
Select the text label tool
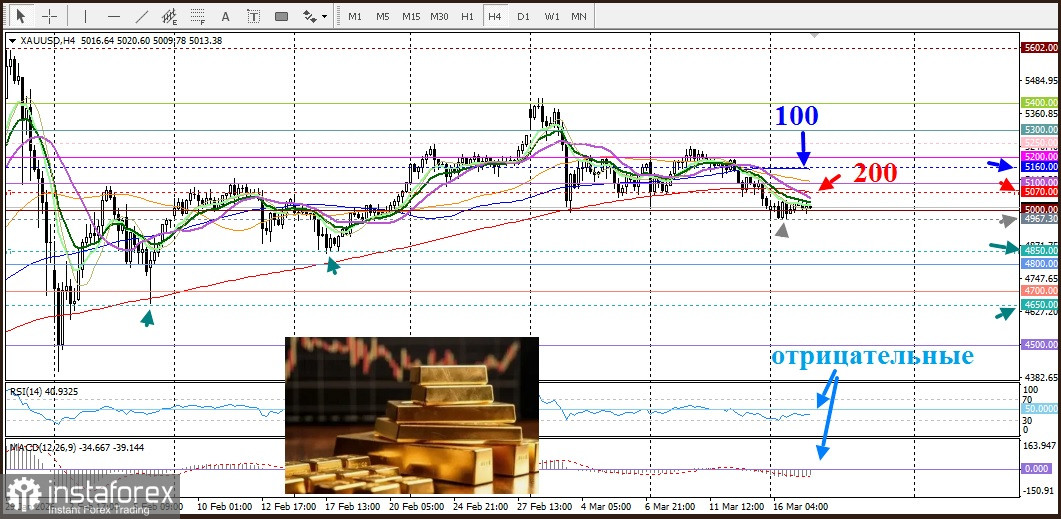[x=253, y=16]
